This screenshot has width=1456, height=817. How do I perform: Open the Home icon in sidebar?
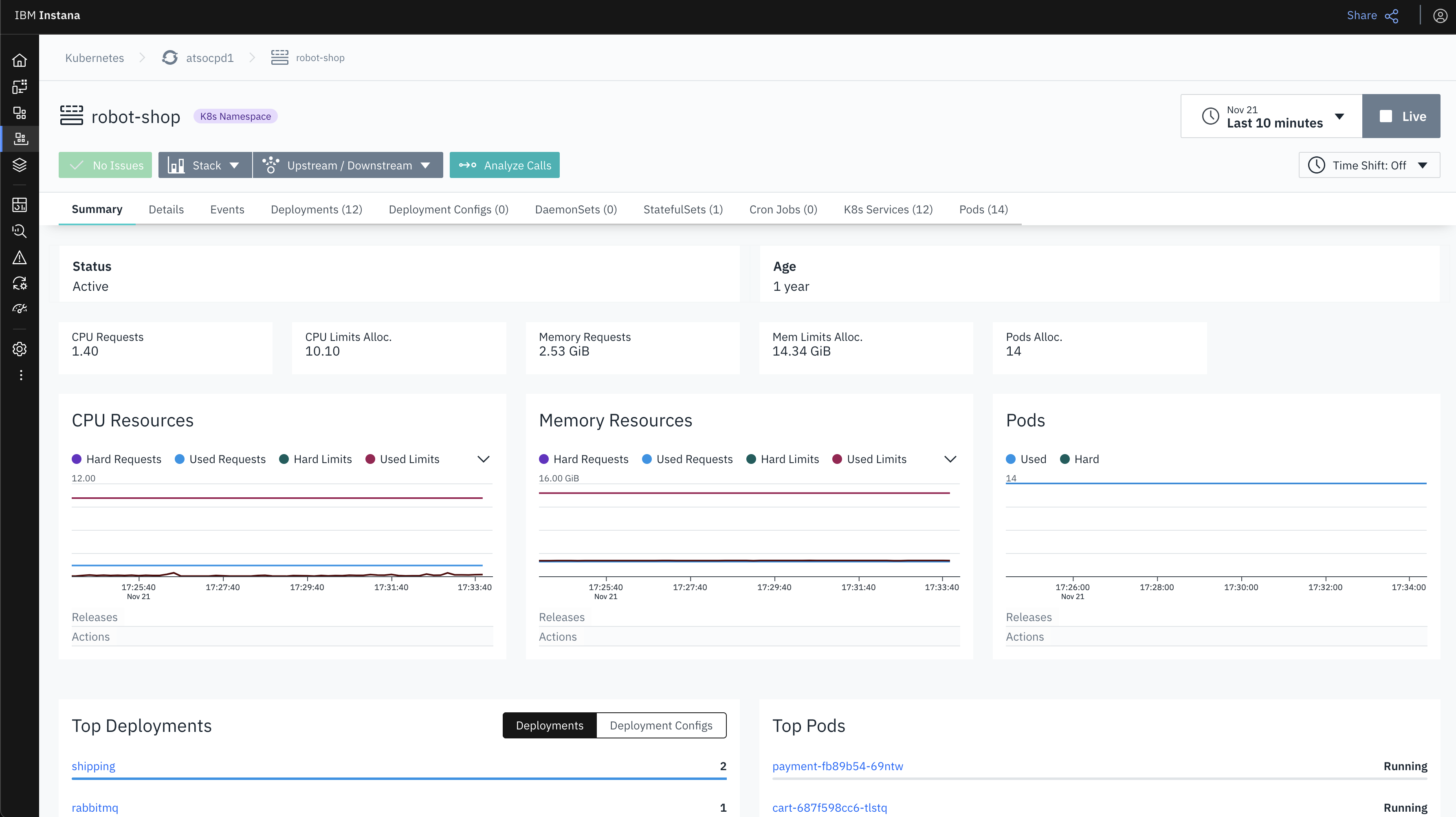tap(20, 60)
